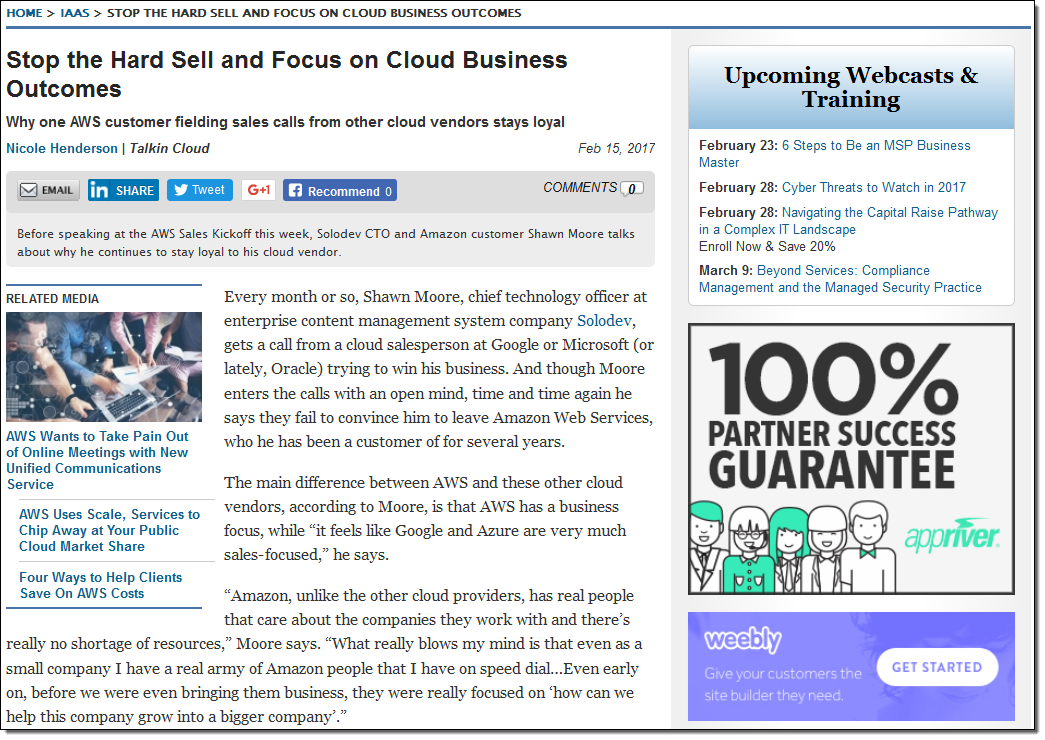Image resolution: width=1045 pixels, height=740 pixels.
Task: Click the Tweet button
Action: pyautogui.click(x=200, y=190)
